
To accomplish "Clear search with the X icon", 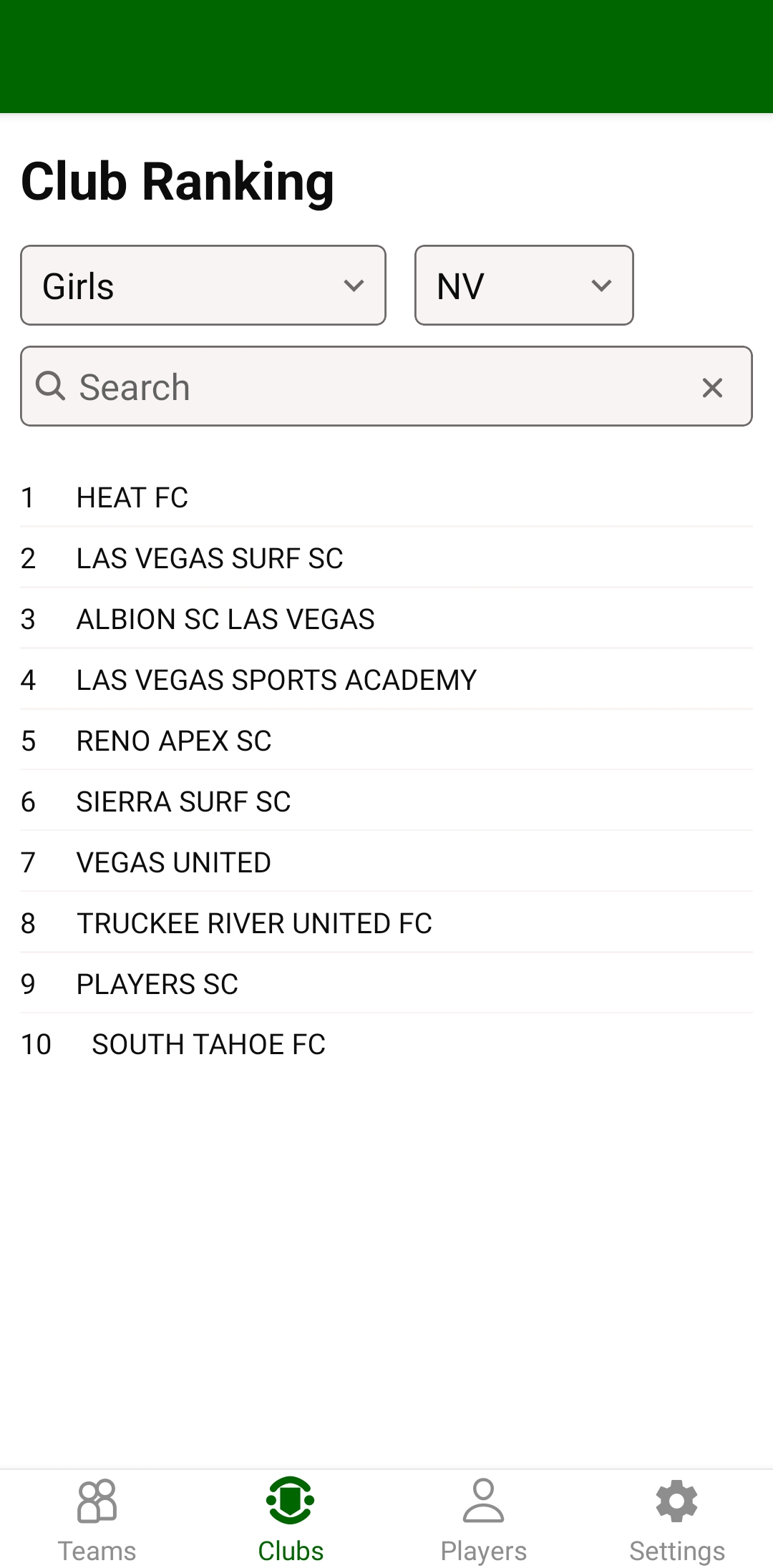I will pos(712,387).
